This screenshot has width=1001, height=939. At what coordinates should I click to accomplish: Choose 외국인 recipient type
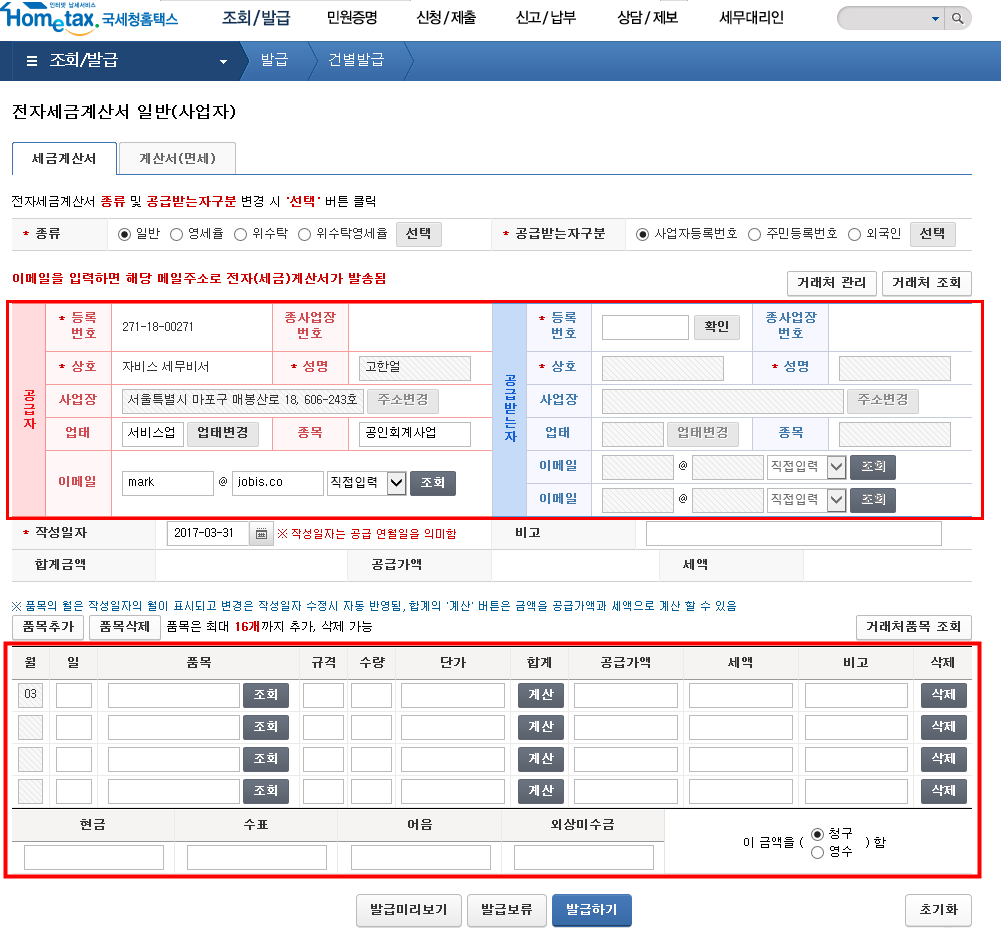[x=854, y=234]
